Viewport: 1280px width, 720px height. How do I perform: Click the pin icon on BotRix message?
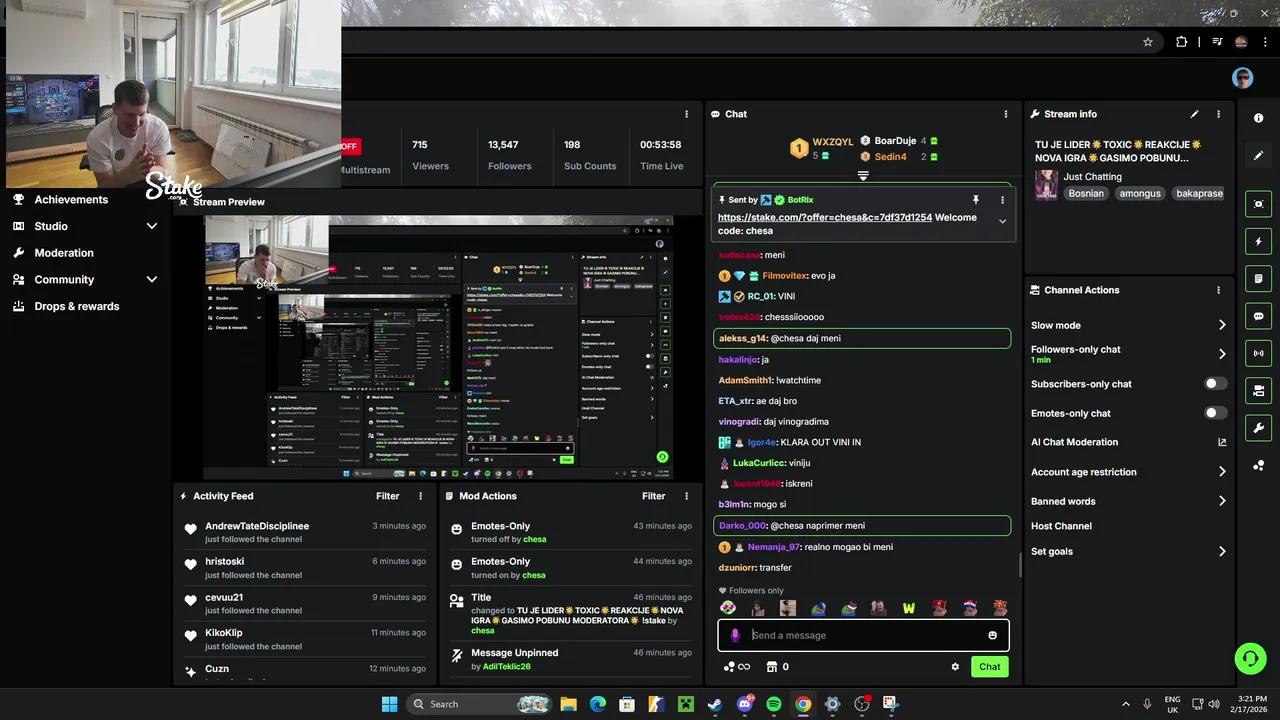976,200
